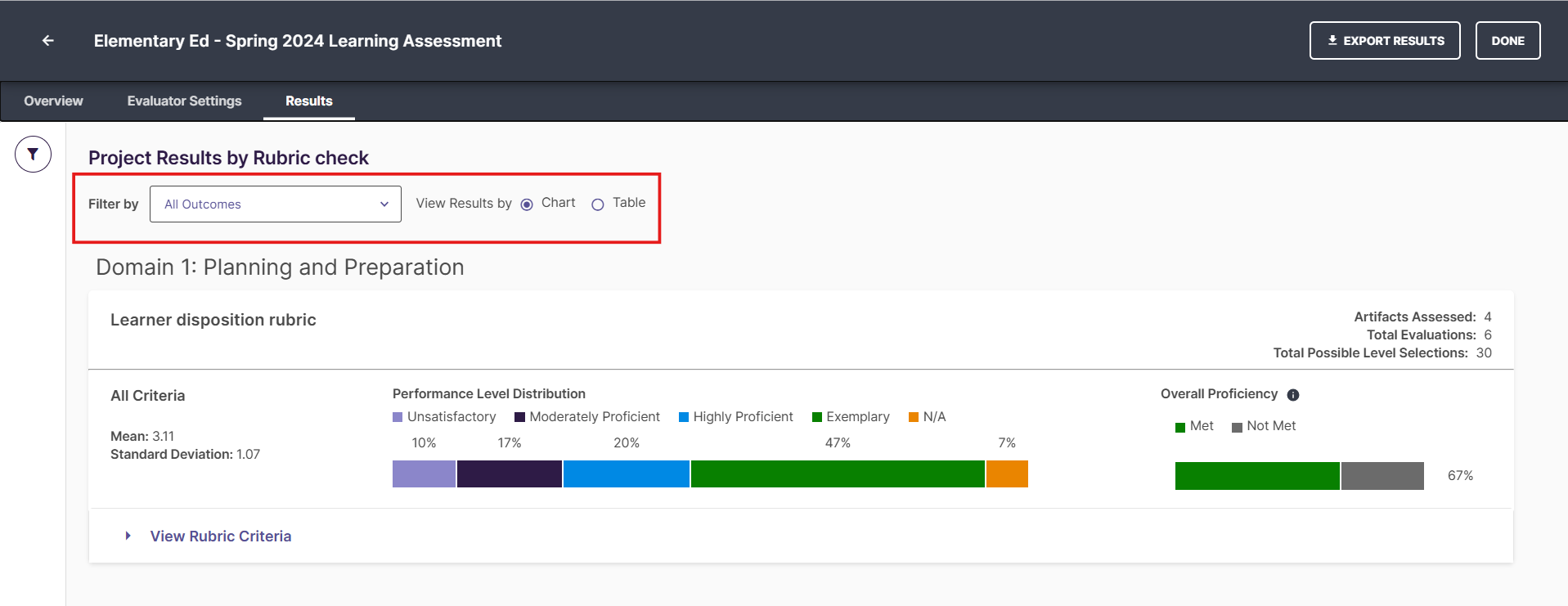1568x606 pixels.
Task: Click the Overall Proficiency info icon
Action: pyautogui.click(x=1292, y=395)
